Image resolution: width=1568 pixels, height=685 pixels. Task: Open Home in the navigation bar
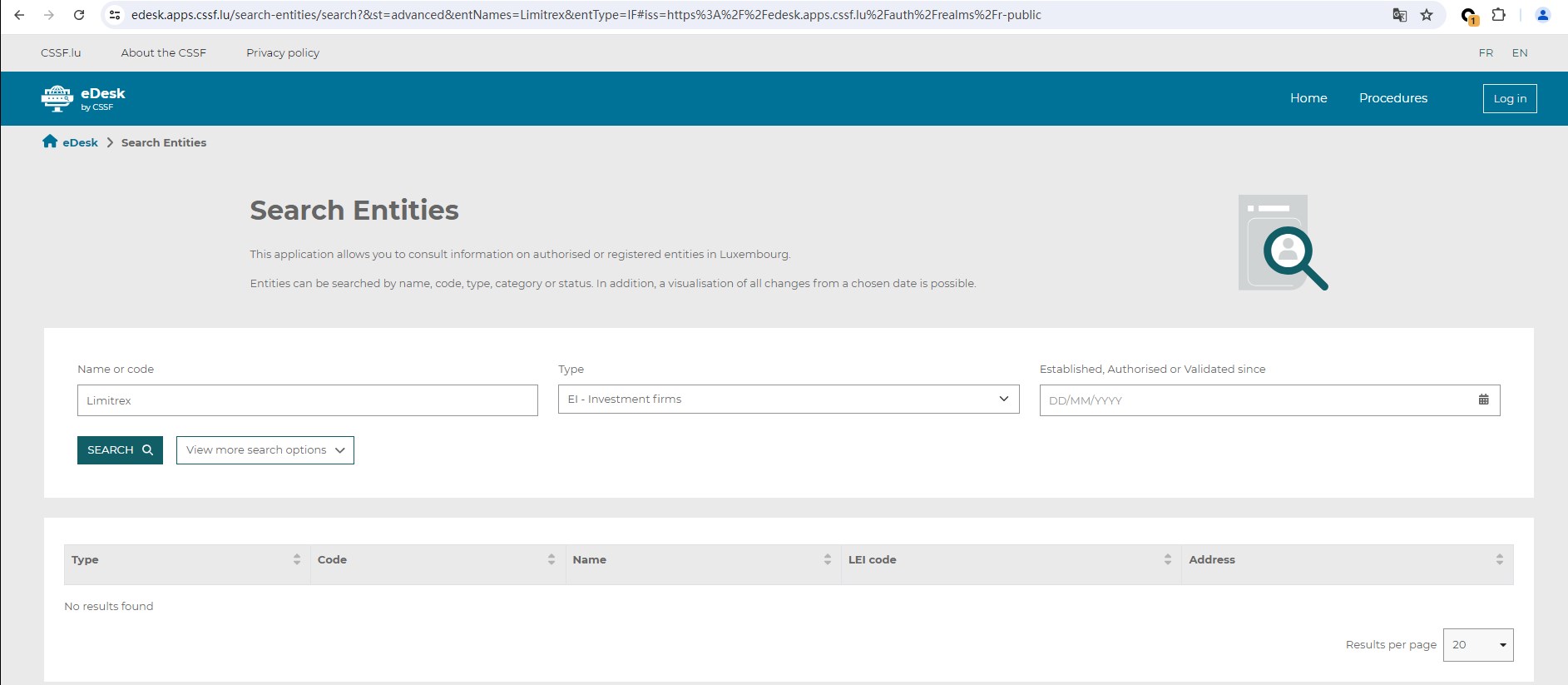pos(1308,98)
